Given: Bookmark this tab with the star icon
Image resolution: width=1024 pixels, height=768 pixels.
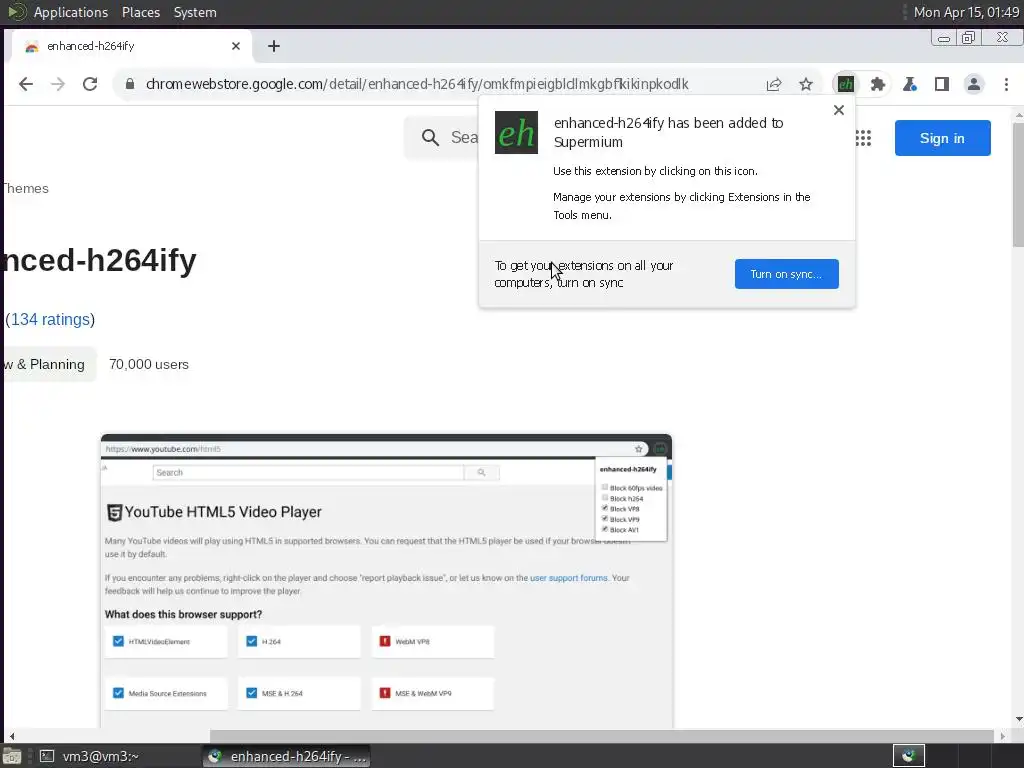Looking at the screenshot, I should (806, 84).
